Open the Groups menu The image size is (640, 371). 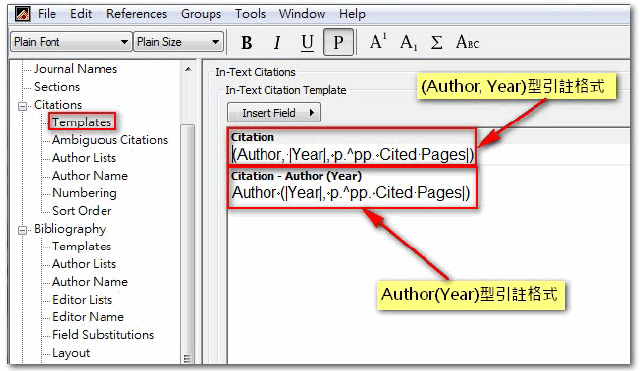click(x=201, y=14)
